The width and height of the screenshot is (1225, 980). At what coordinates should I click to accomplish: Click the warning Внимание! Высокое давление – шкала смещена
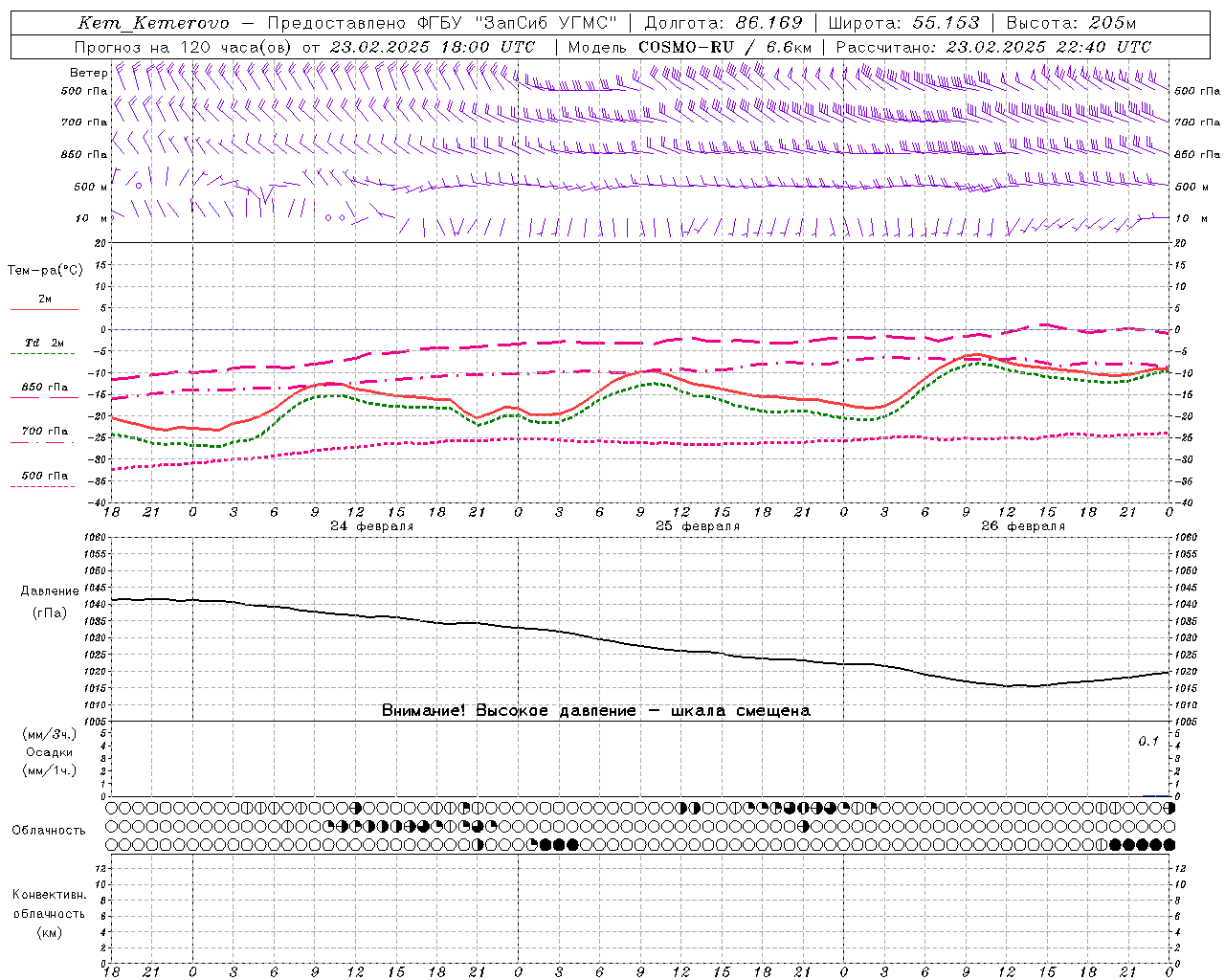pos(596,711)
